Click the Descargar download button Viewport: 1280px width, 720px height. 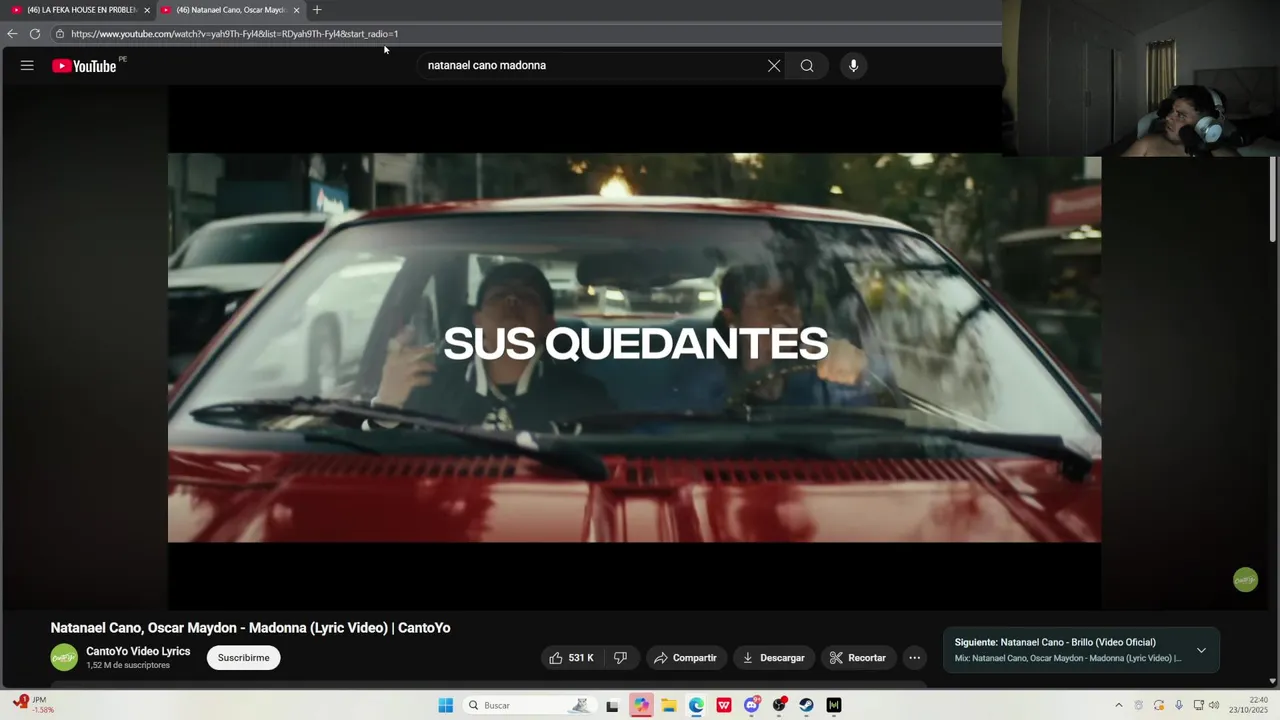click(773, 658)
